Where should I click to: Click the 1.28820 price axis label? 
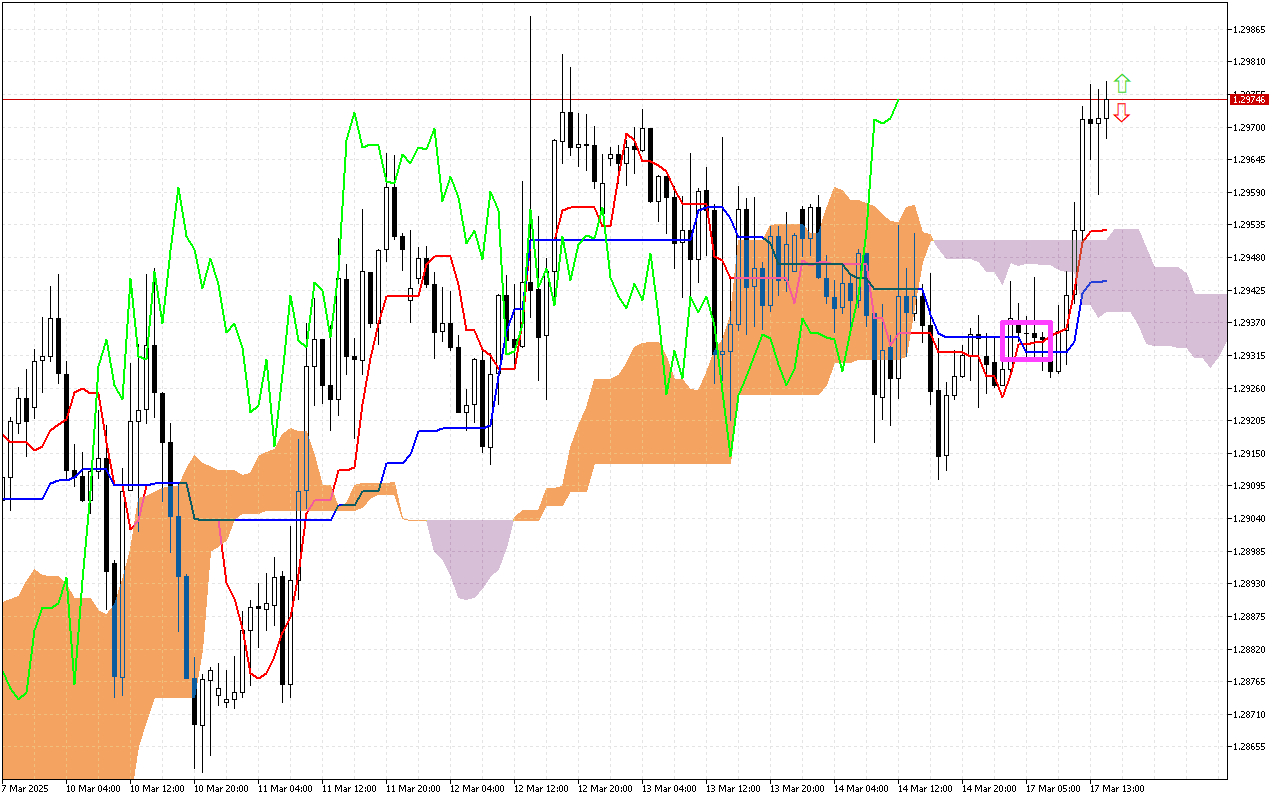pos(1249,649)
